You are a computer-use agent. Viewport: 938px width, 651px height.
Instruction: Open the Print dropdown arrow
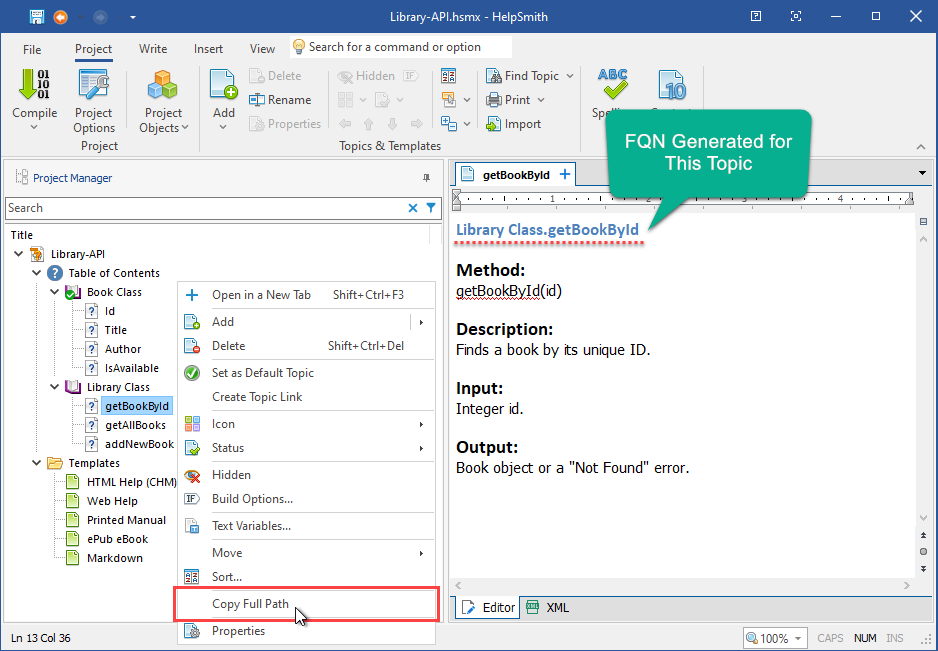pos(541,100)
